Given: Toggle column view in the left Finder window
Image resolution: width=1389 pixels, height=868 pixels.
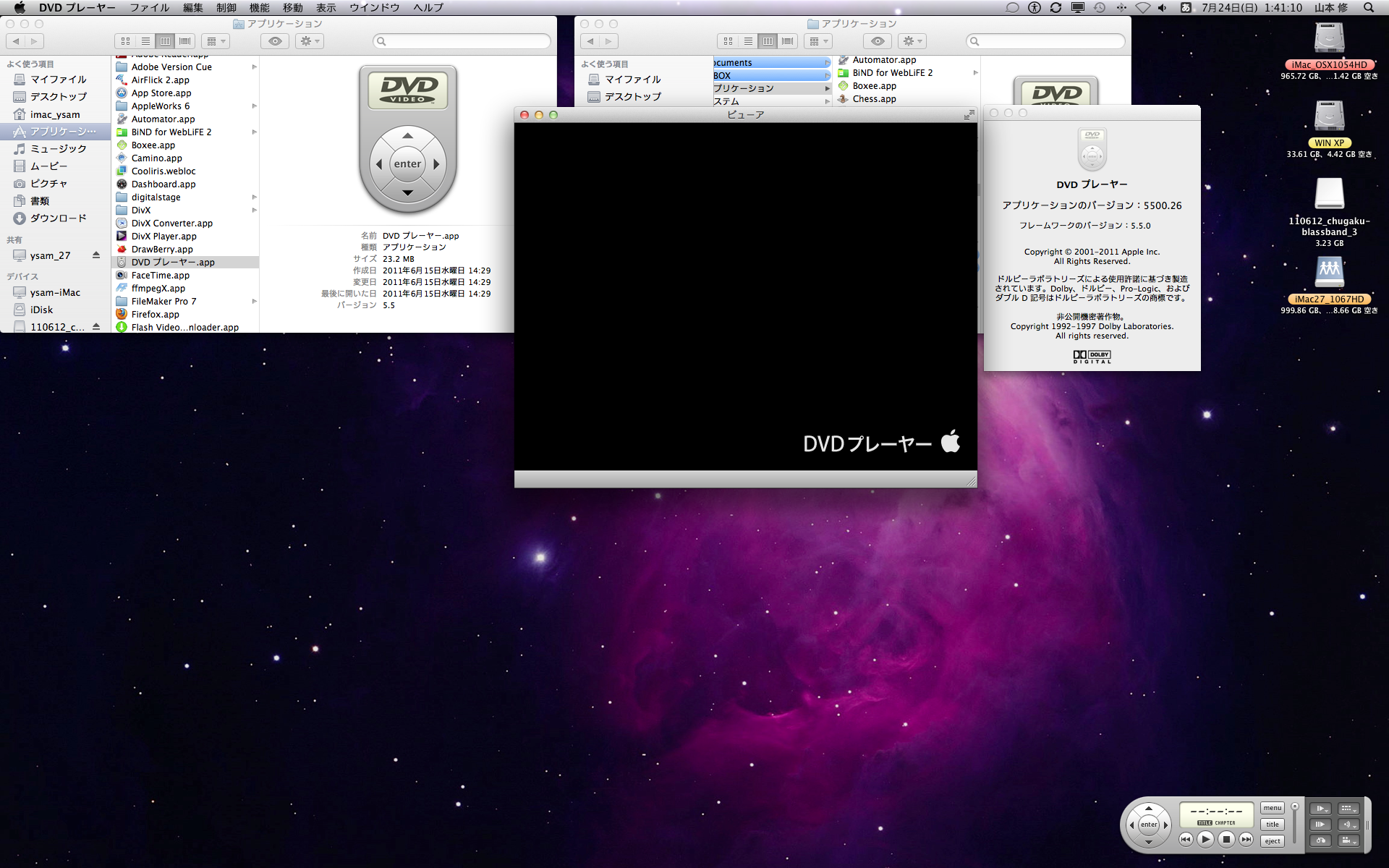Looking at the screenshot, I should (165, 41).
